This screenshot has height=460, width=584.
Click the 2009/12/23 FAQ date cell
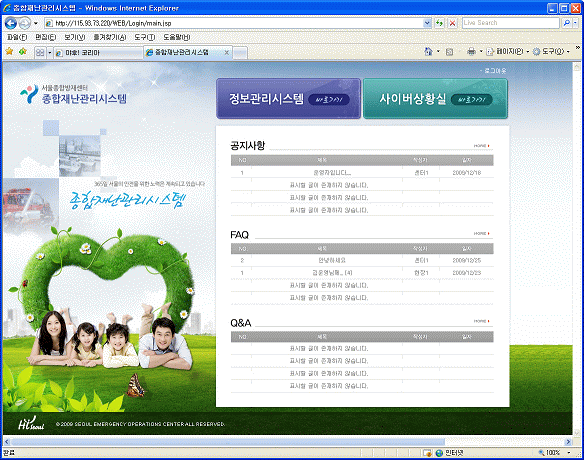click(467, 273)
